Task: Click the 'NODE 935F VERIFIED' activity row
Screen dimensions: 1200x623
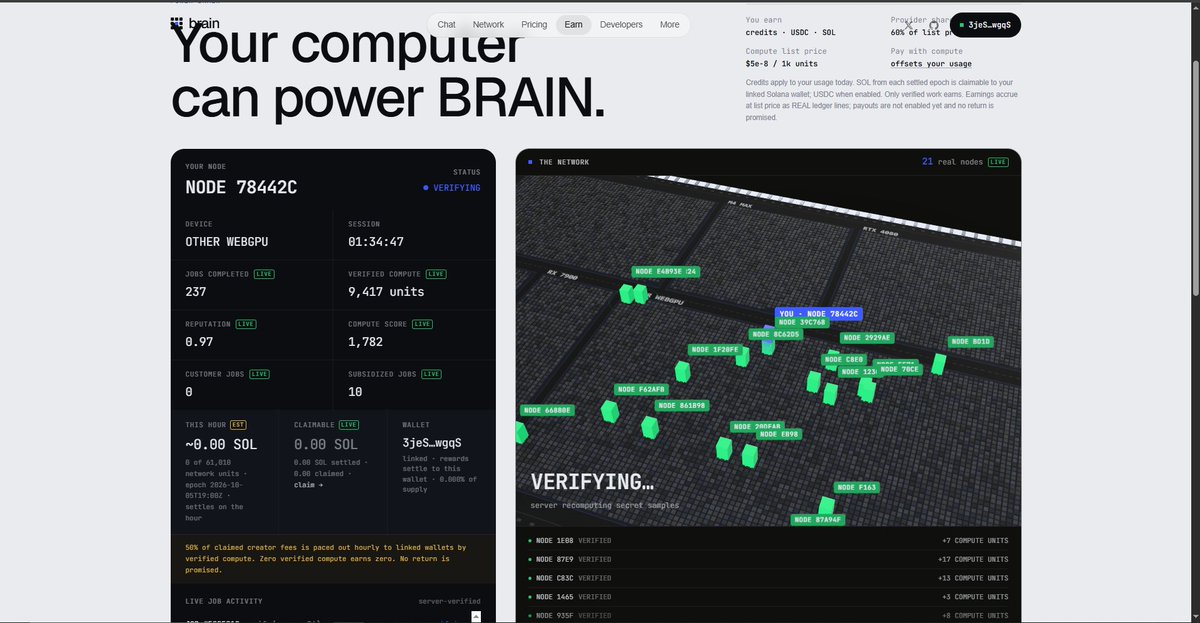Action: click(768, 615)
